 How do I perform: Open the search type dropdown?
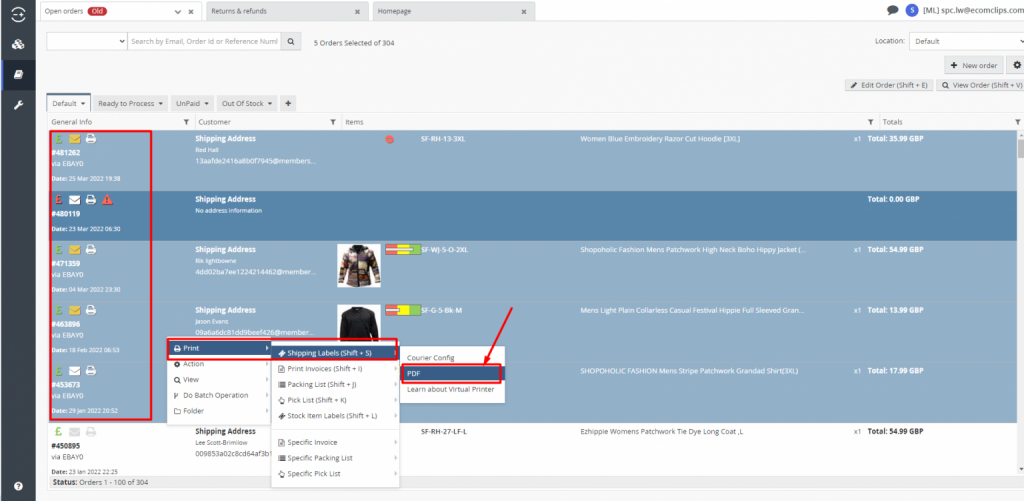(x=86, y=41)
